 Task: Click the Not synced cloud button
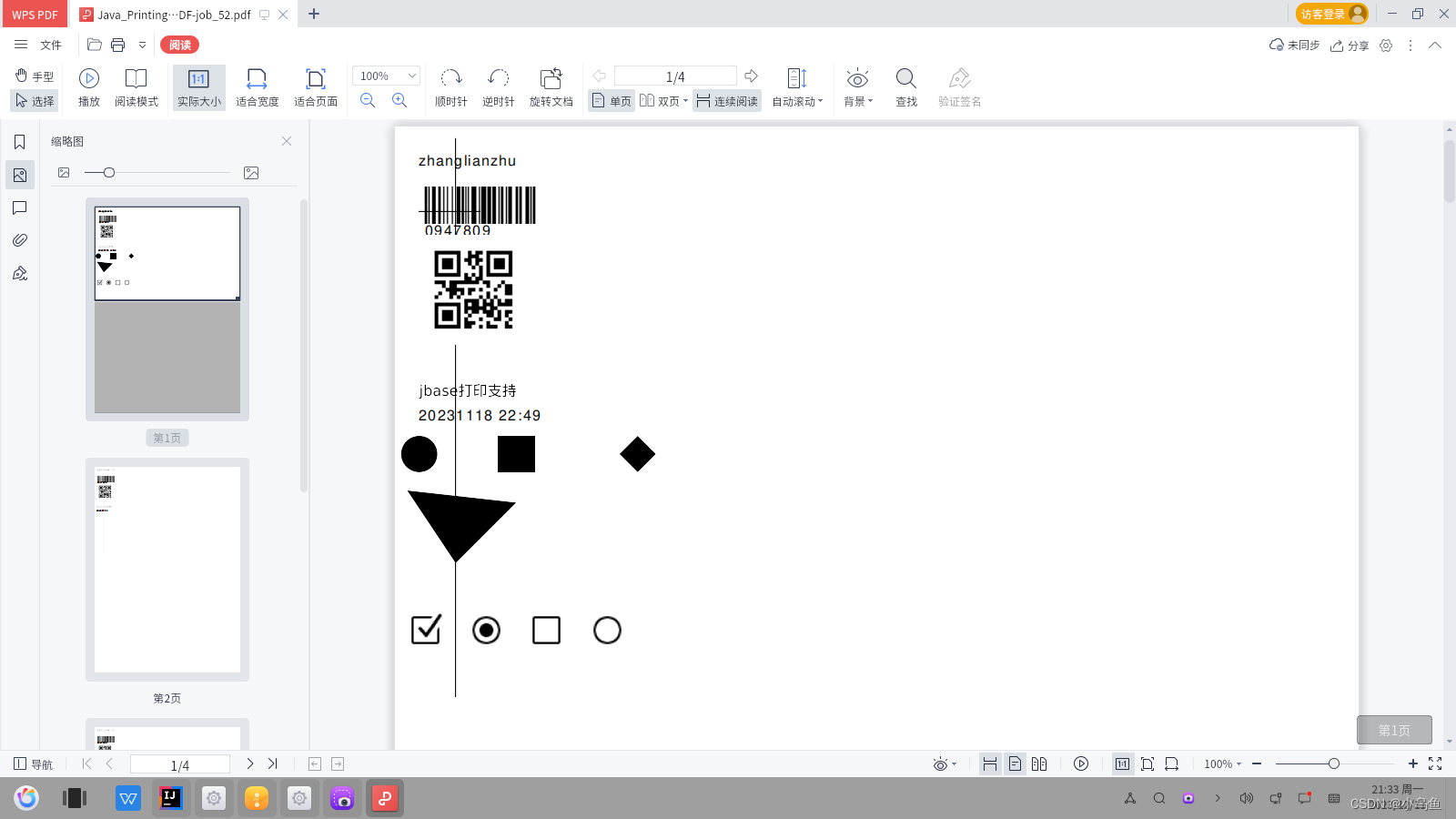[x=1294, y=45]
